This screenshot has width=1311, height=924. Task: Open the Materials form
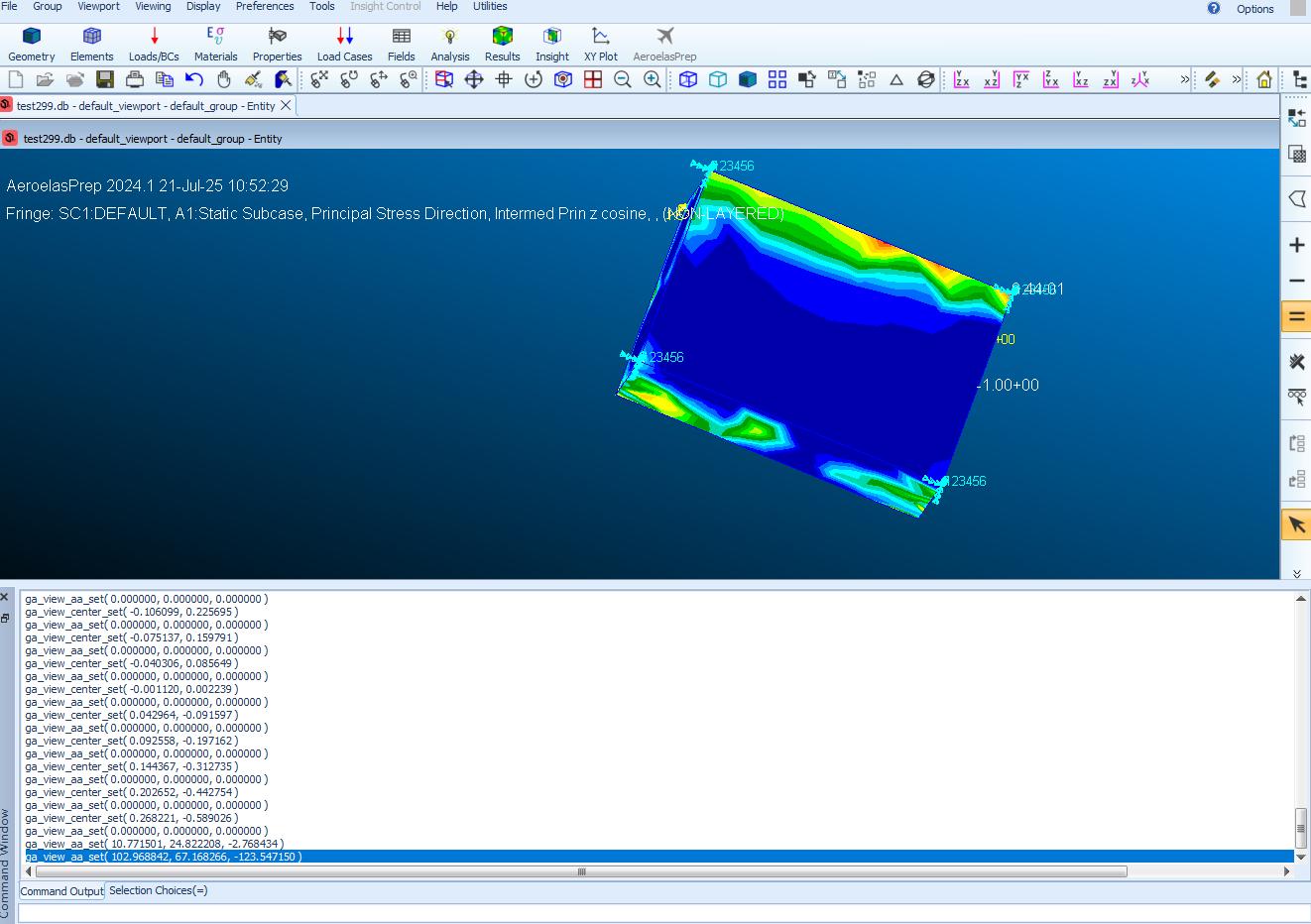pos(215,45)
